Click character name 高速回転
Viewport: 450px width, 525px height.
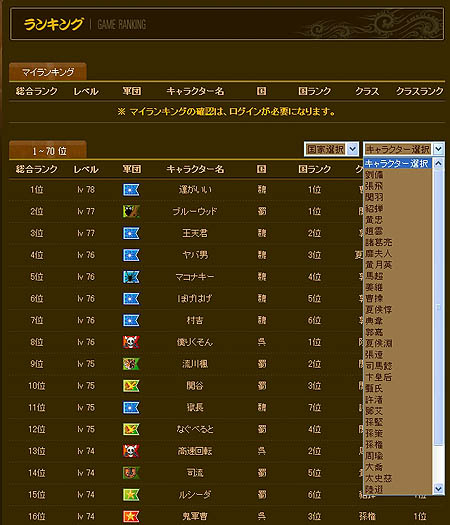point(195,451)
